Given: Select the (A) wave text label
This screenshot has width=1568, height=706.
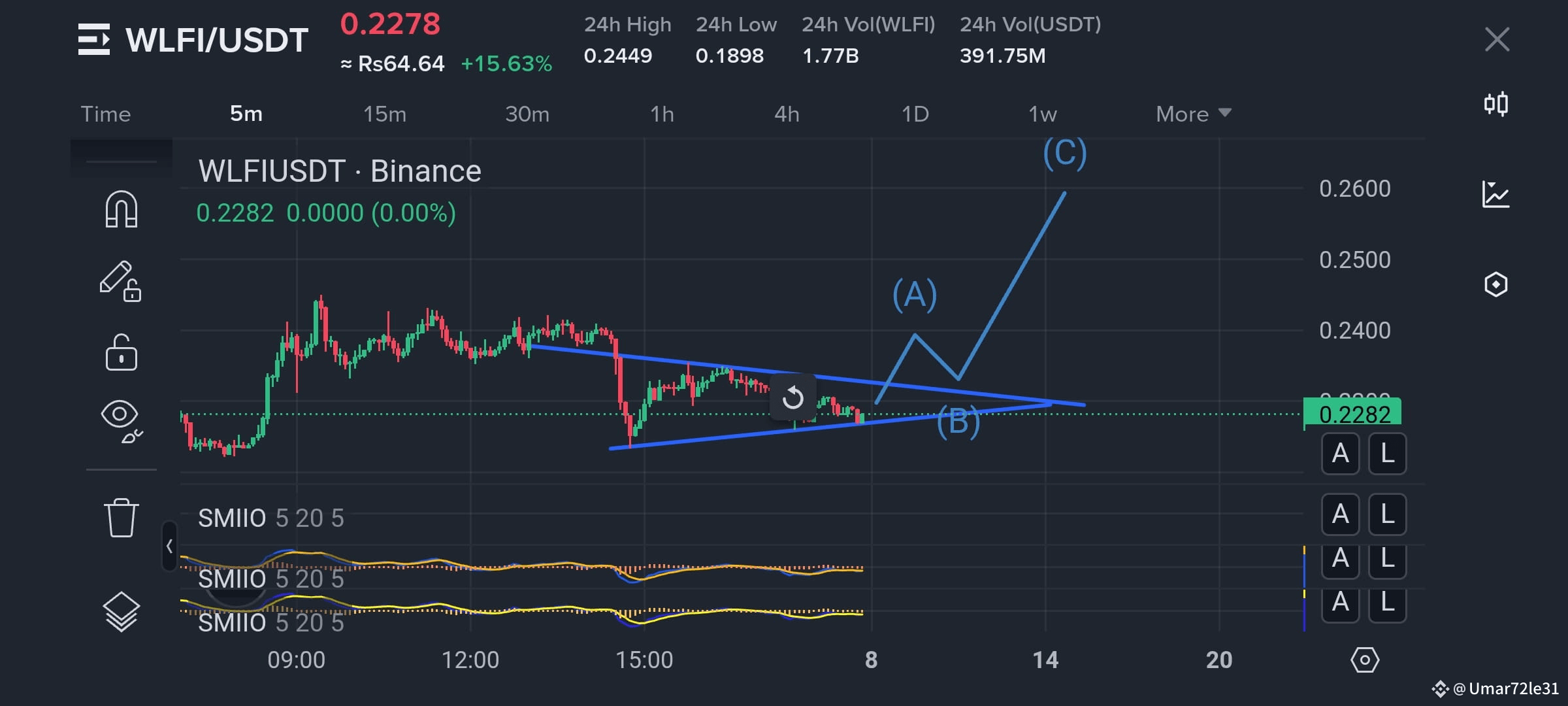Looking at the screenshot, I should (x=915, y=294).
